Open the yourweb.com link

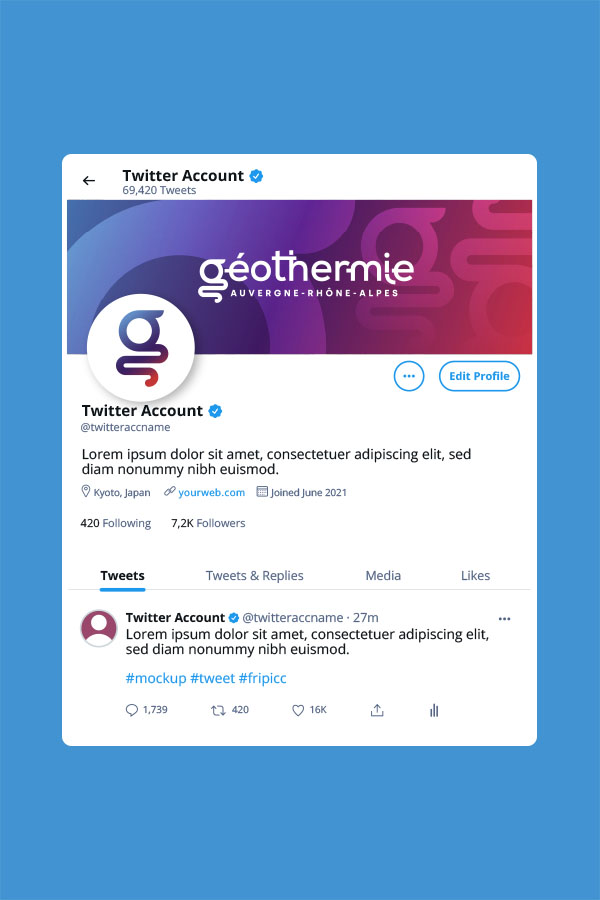(x=211, y=492)
